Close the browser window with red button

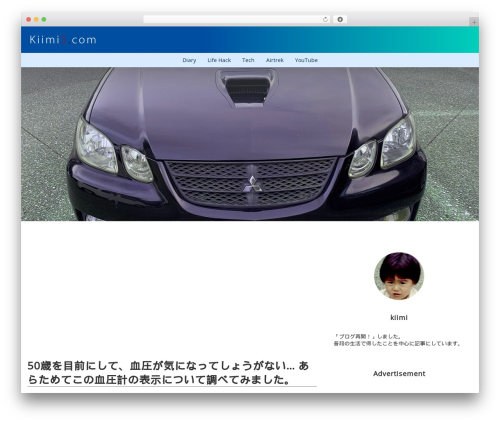pyautogui.click(x=29, y=20)
